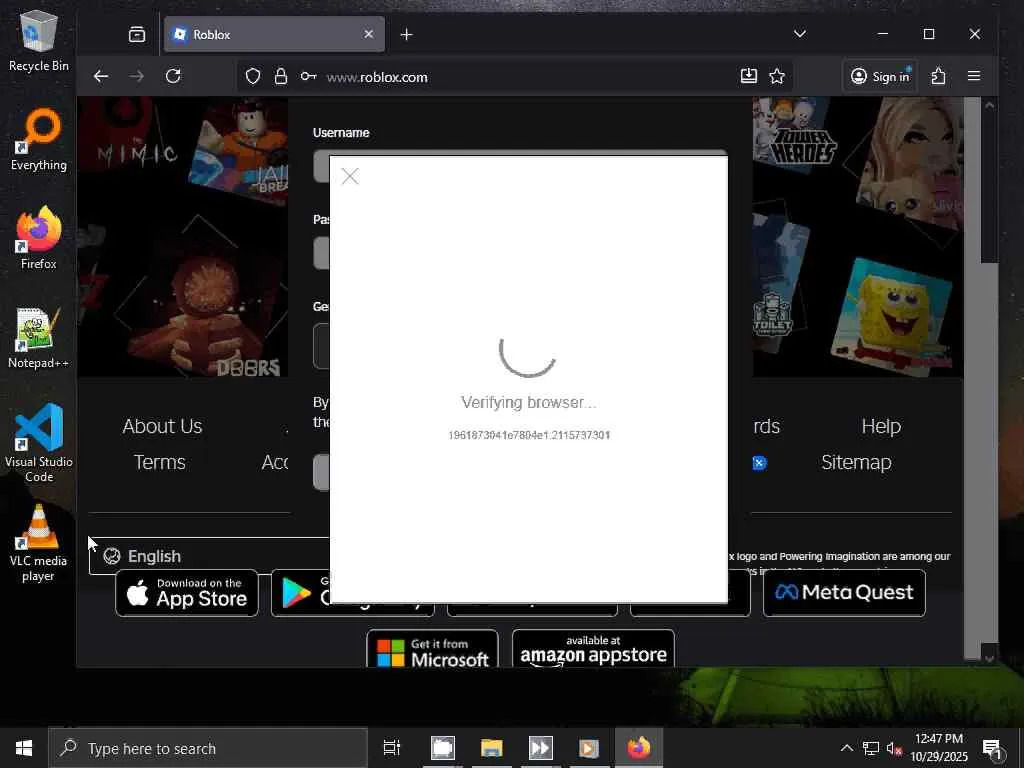Select the Roblox browser tab

click(x=274, y=34)
